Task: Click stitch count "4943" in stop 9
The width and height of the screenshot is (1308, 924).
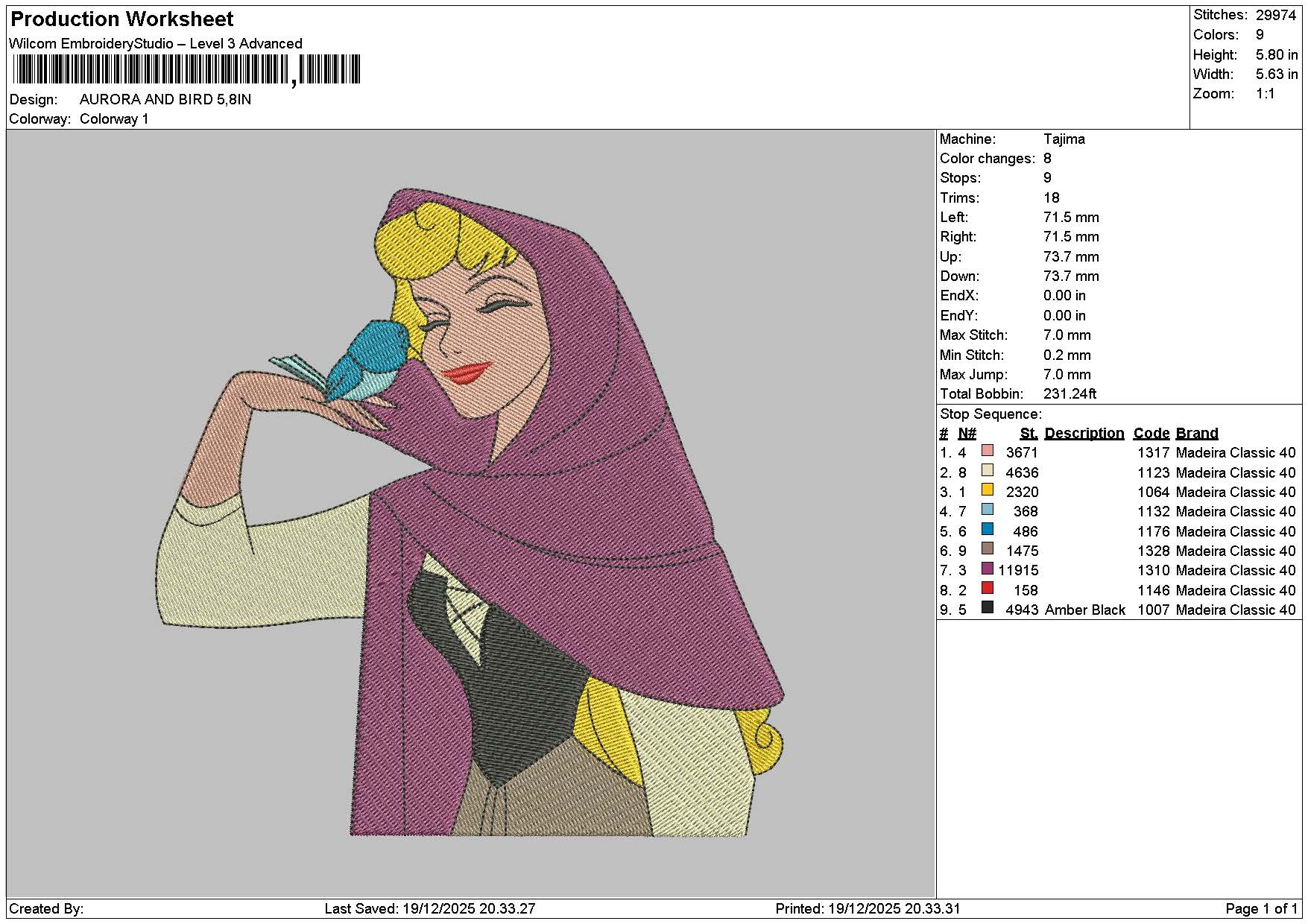Action: click(1022, 610)
